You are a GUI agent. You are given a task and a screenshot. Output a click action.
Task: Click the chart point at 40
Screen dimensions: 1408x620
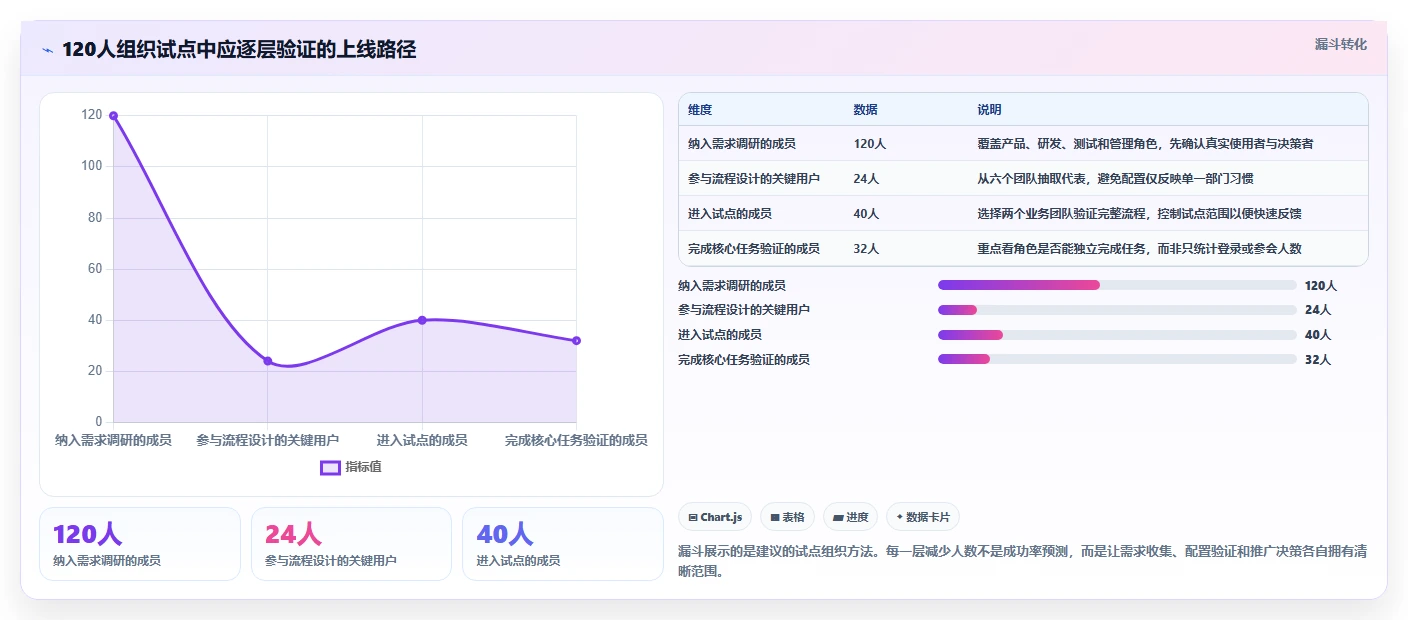(422, 320)
